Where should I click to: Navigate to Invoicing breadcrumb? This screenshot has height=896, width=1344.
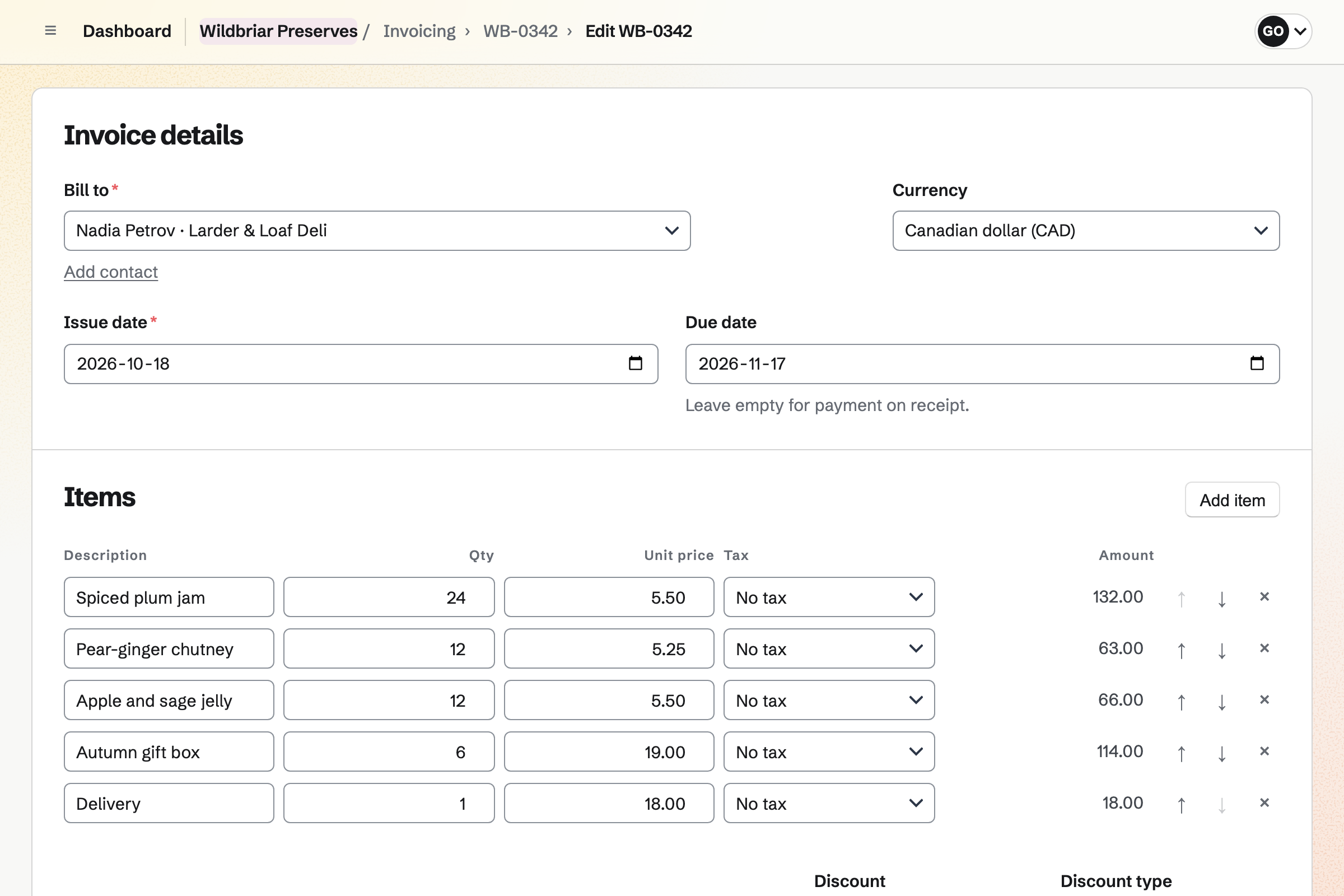(x=419, y=31)
